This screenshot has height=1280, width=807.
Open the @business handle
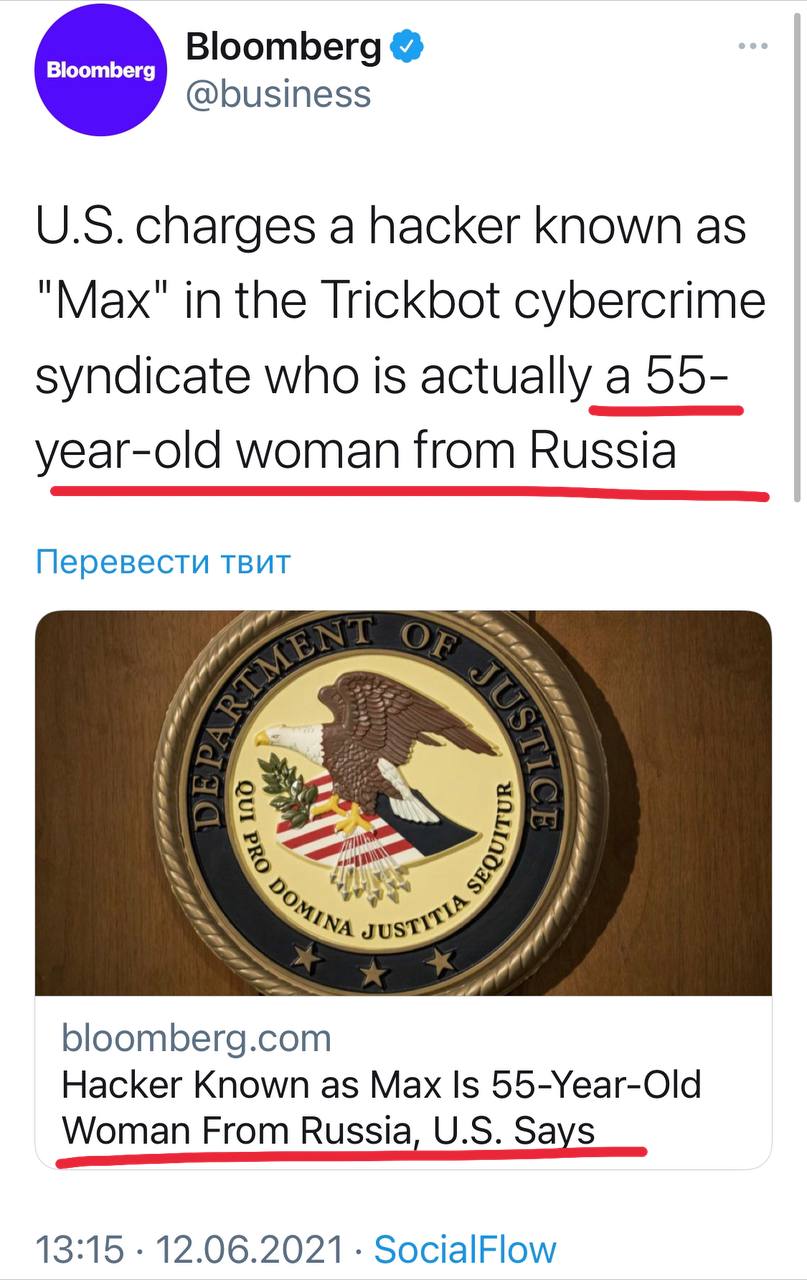[x=278, y=95]
